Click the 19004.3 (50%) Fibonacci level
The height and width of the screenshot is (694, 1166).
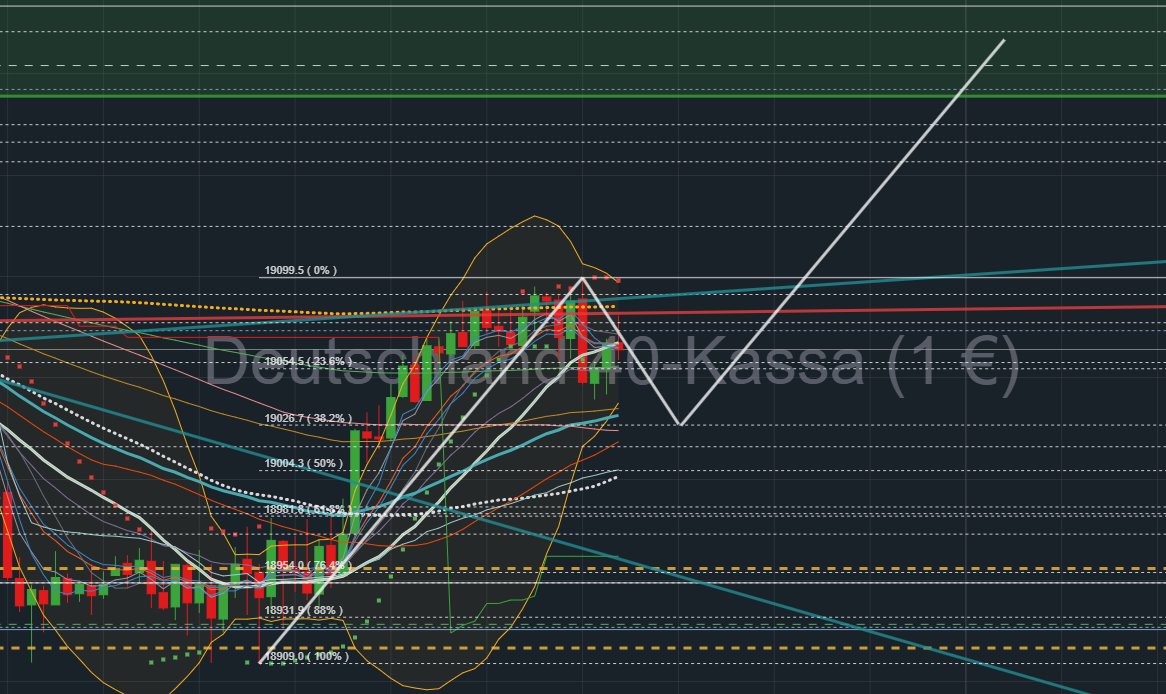[303, 463]
